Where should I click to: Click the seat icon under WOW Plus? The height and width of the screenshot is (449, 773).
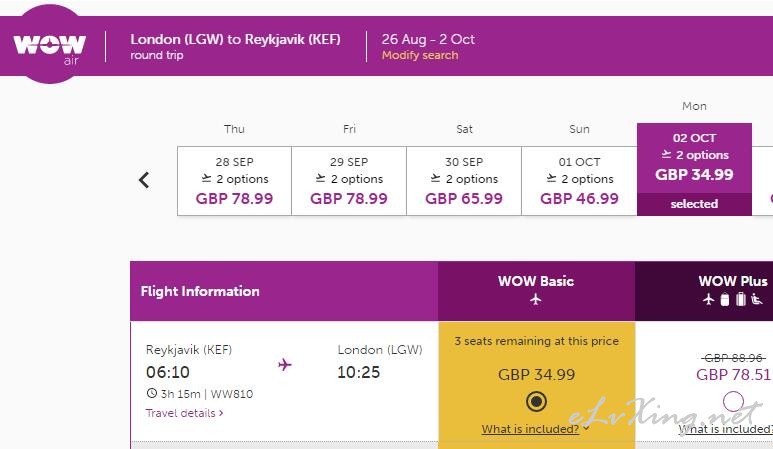click(757, 299)
